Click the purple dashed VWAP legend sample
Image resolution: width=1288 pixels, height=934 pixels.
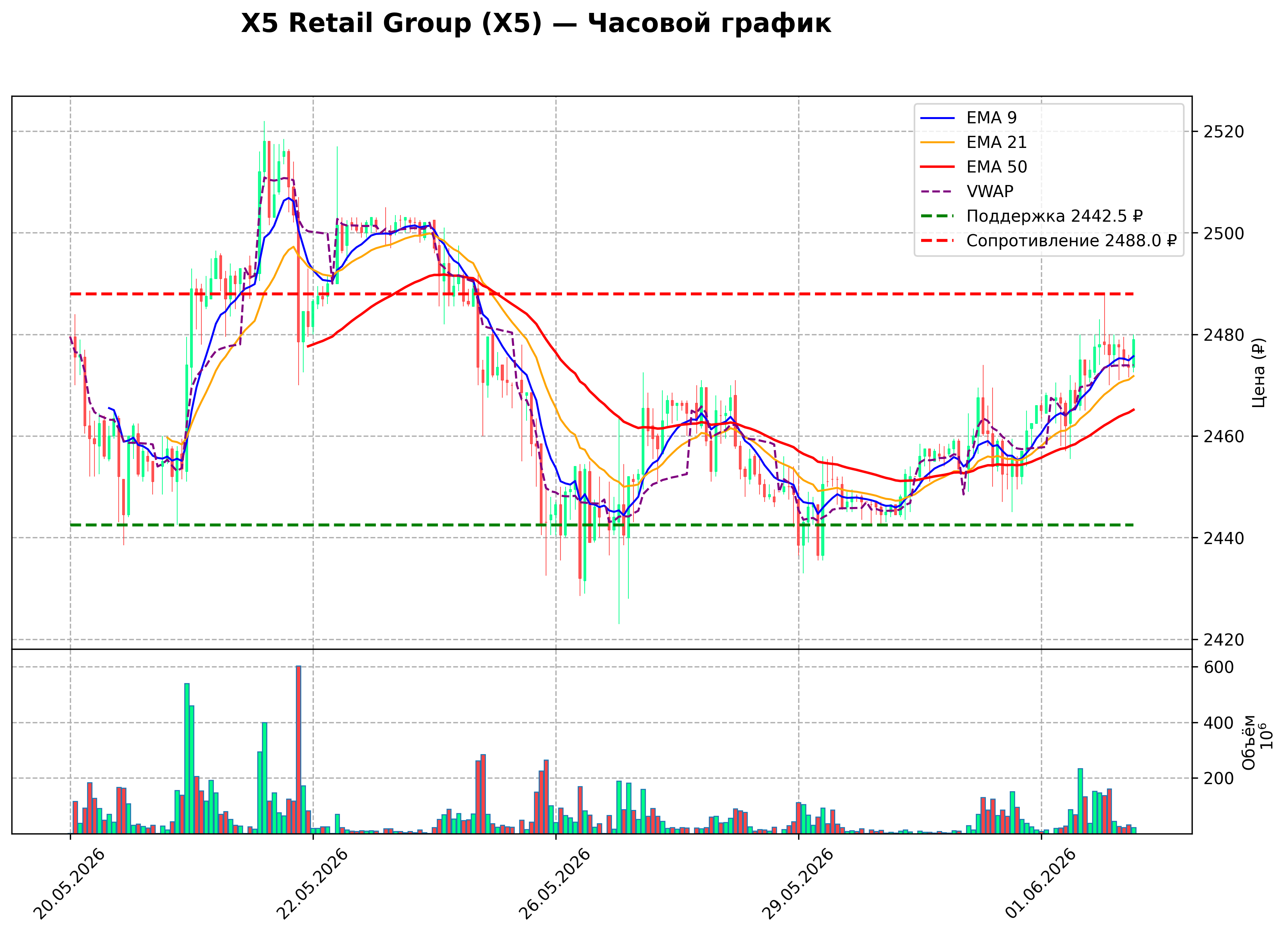[x=938, y=192]
